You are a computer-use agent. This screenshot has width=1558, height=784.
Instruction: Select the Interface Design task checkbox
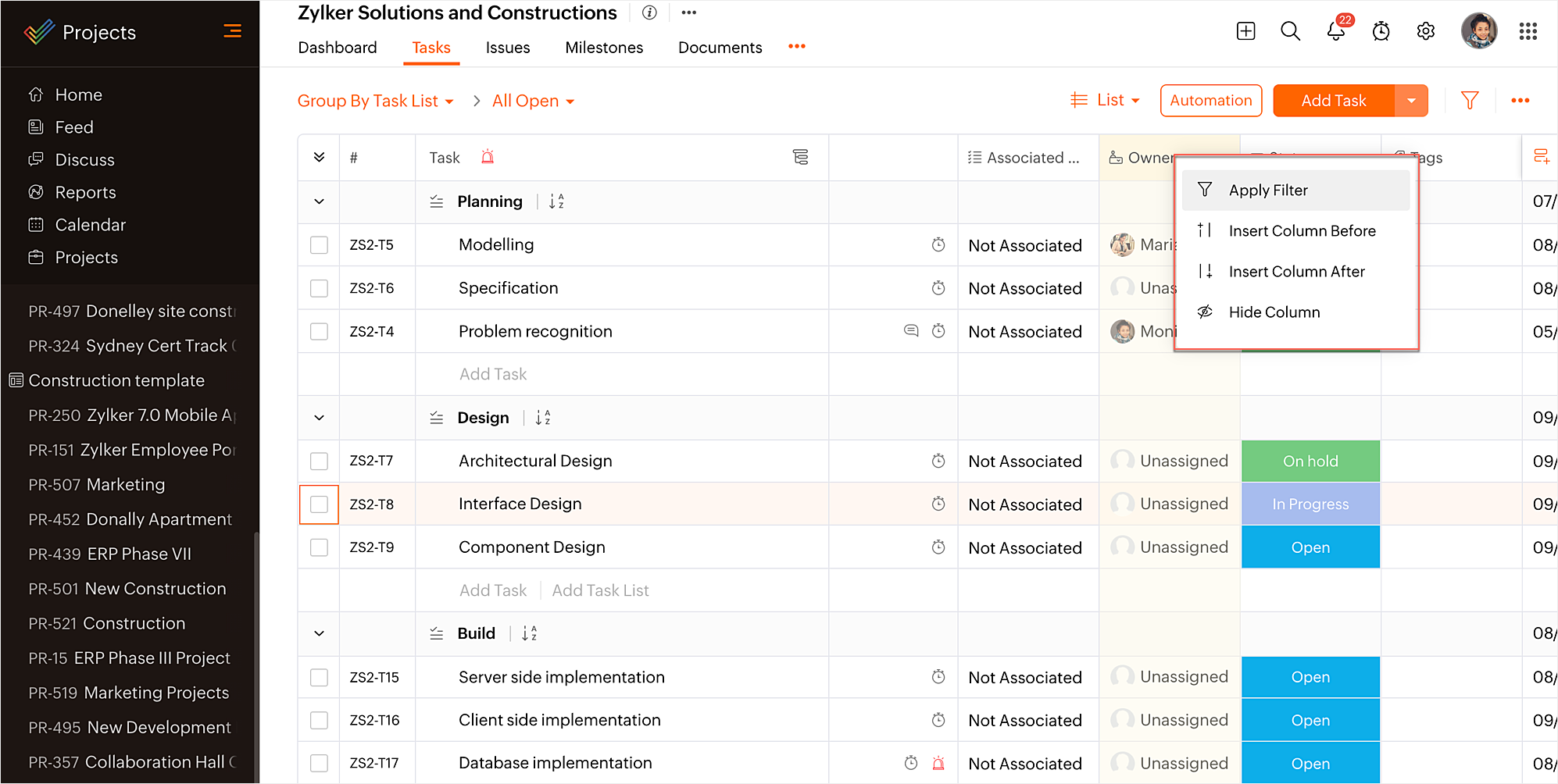pos(319,504)
